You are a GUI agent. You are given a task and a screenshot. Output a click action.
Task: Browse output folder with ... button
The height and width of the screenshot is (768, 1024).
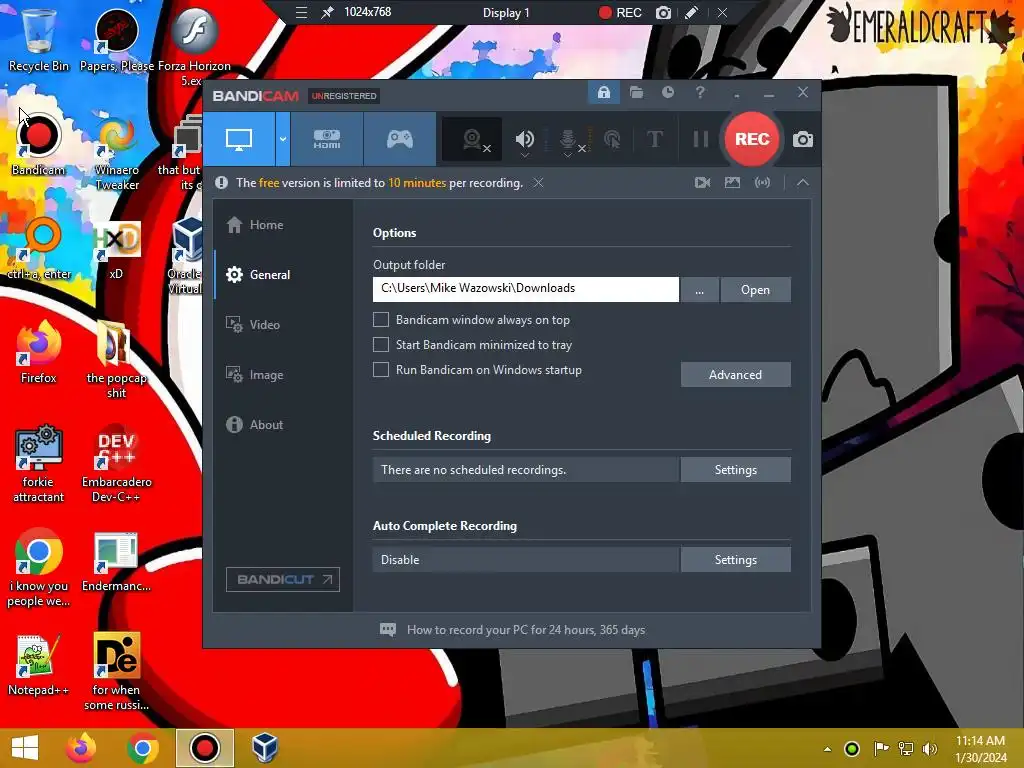[x=699, y=289]
